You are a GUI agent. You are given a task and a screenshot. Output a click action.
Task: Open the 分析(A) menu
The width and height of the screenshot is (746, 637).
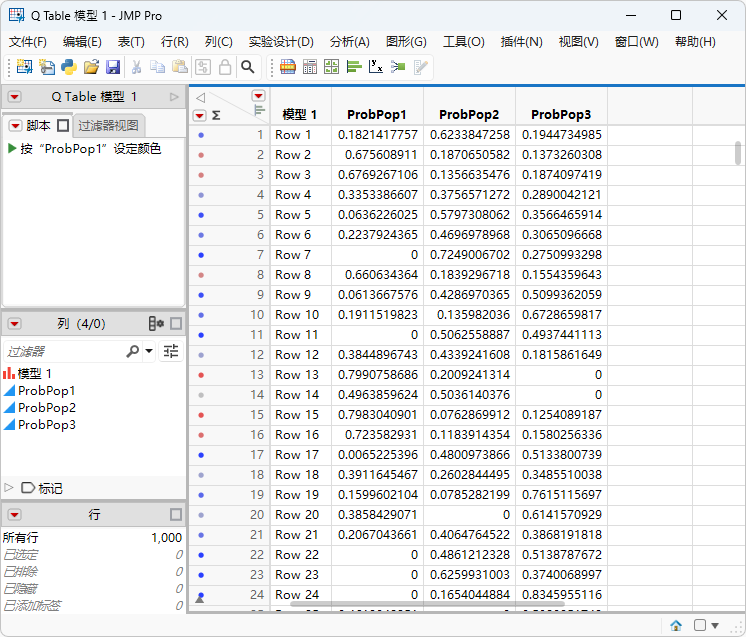point(350,42)
